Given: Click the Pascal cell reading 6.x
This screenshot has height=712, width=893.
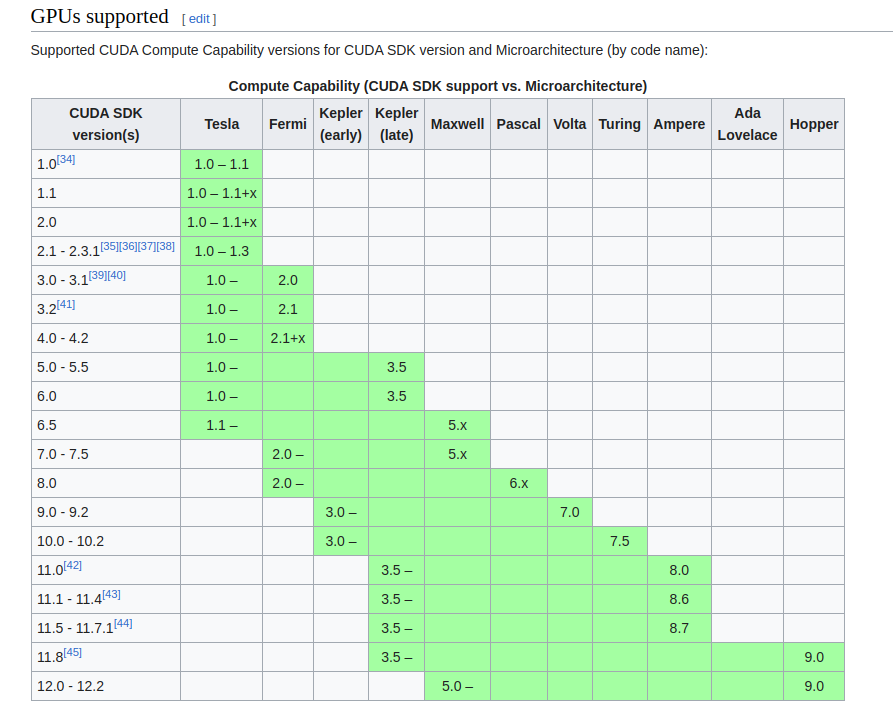Looking at the screenshot, I should (x=518, y=484).
